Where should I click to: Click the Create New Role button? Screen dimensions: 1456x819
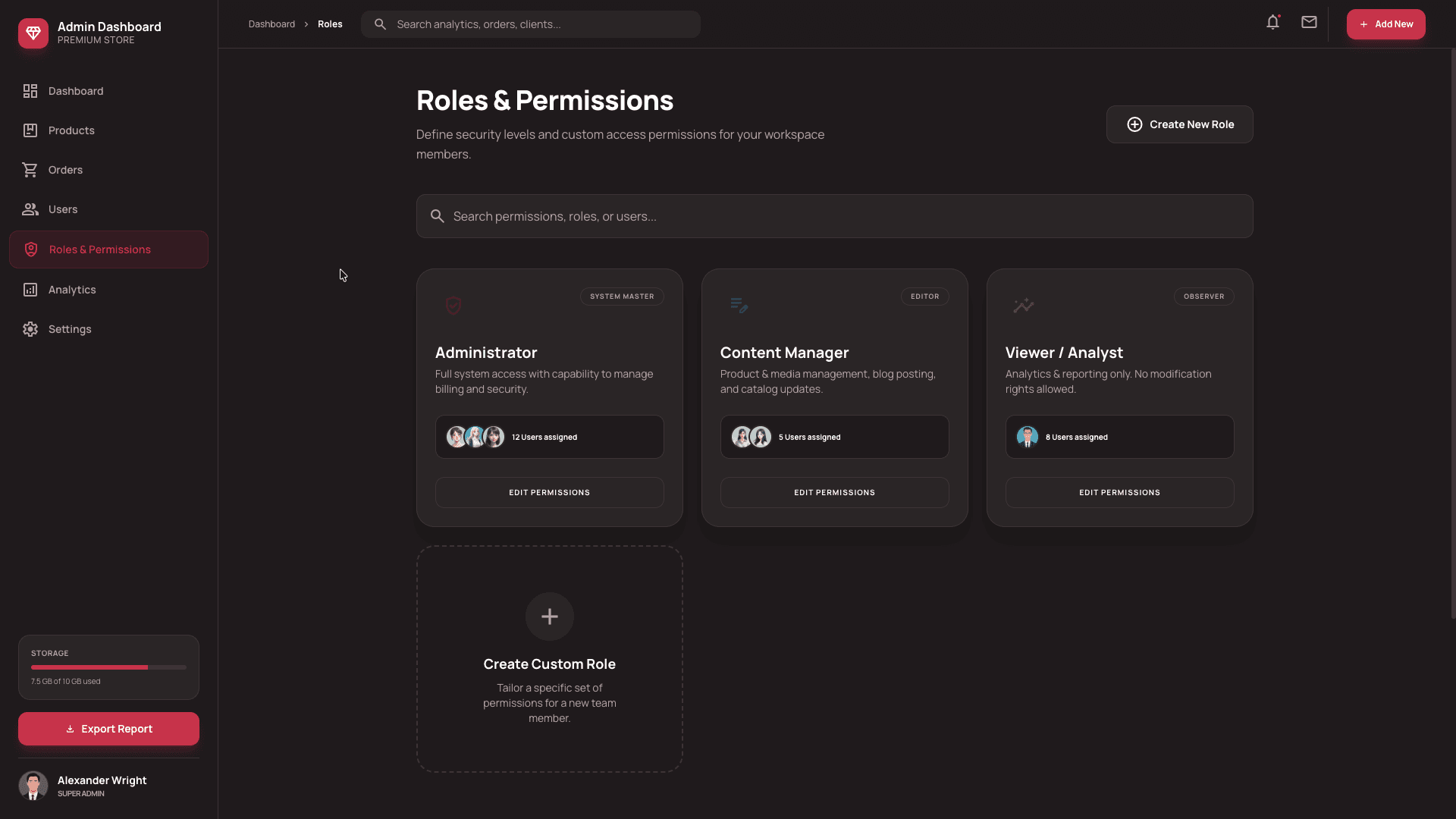(x=1179, y=124)
